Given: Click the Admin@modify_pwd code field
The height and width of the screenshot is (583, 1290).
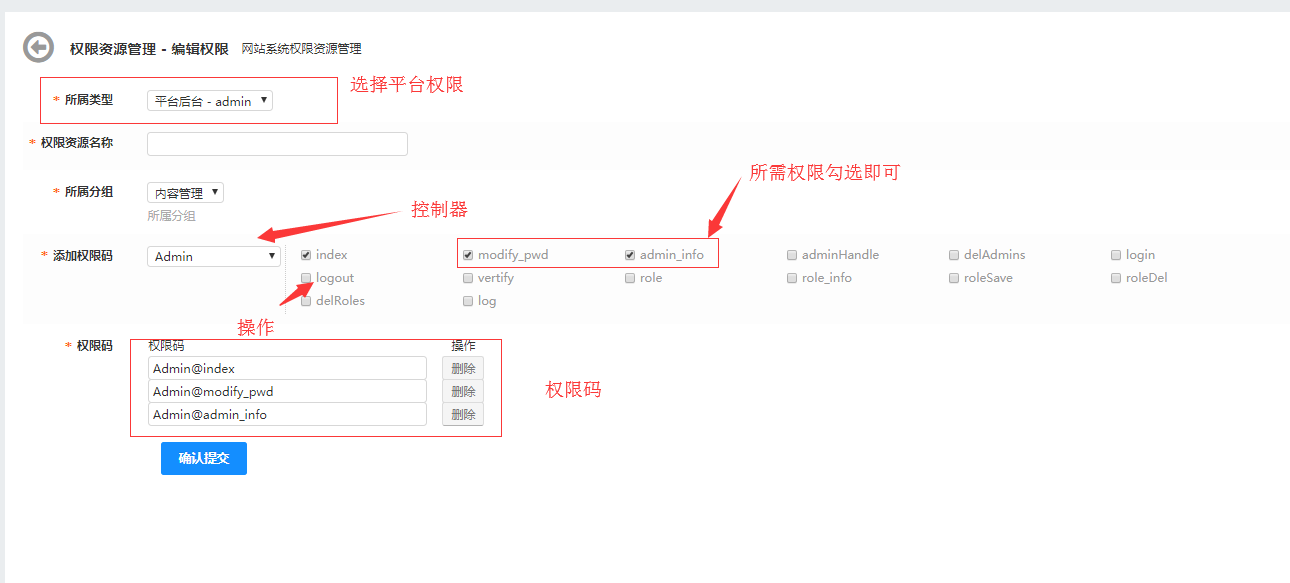Looking at the screenshot, I should tap(287, 391).
